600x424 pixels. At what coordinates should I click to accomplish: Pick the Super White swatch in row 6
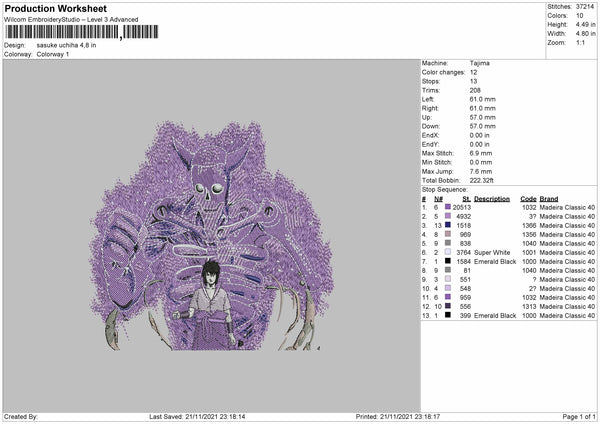(x=448, y=252)
